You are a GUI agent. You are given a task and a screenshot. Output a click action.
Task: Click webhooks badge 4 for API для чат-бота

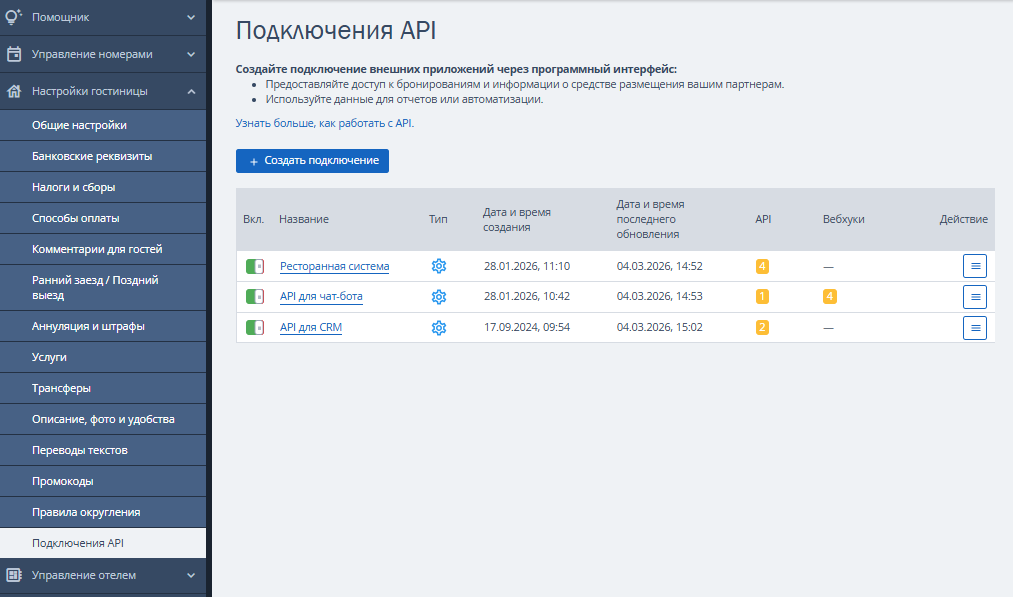click(x=829, y=297)
